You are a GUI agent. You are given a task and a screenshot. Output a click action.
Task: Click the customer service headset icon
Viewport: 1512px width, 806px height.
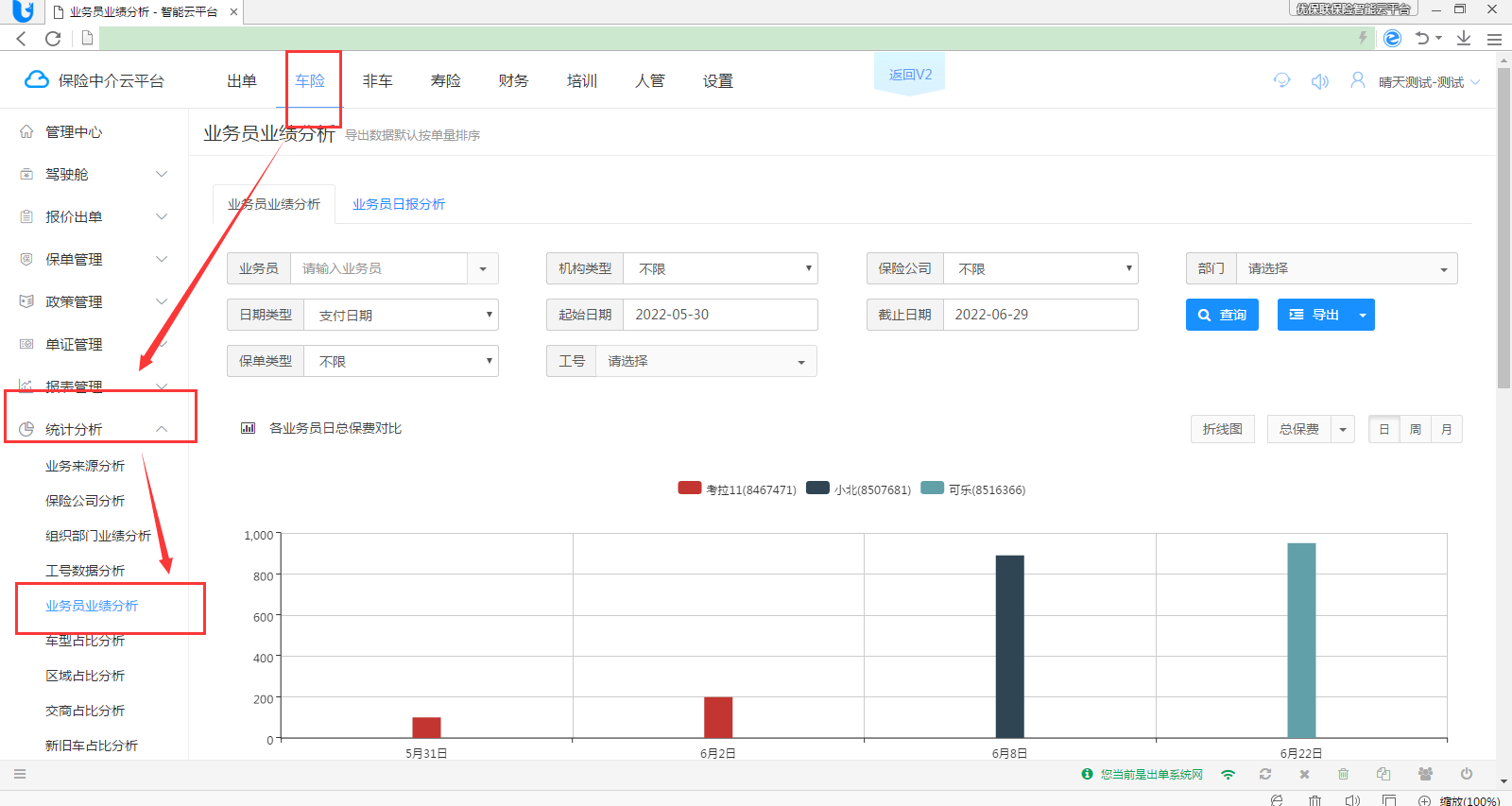(1281, 80)
